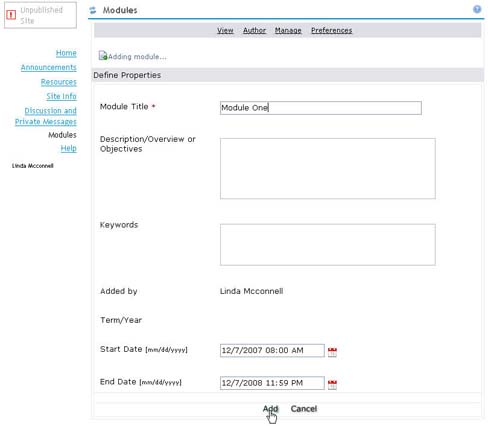The image size is (488, 426).
Task: Open the End Date calendar picker
Action: tap(332, 384)
